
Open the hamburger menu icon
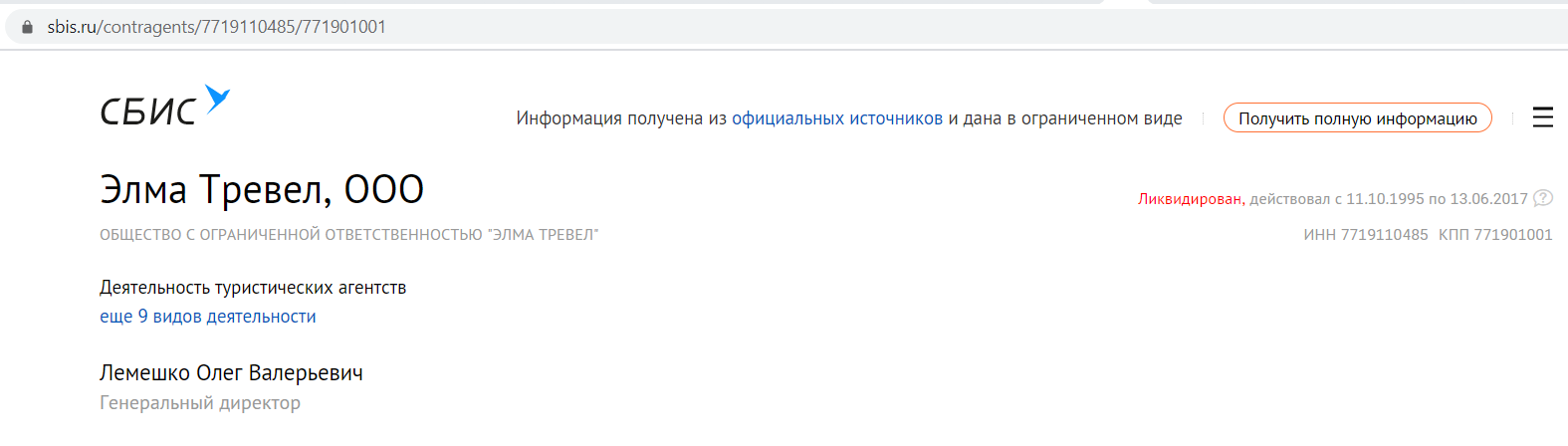pos(1542,117)
